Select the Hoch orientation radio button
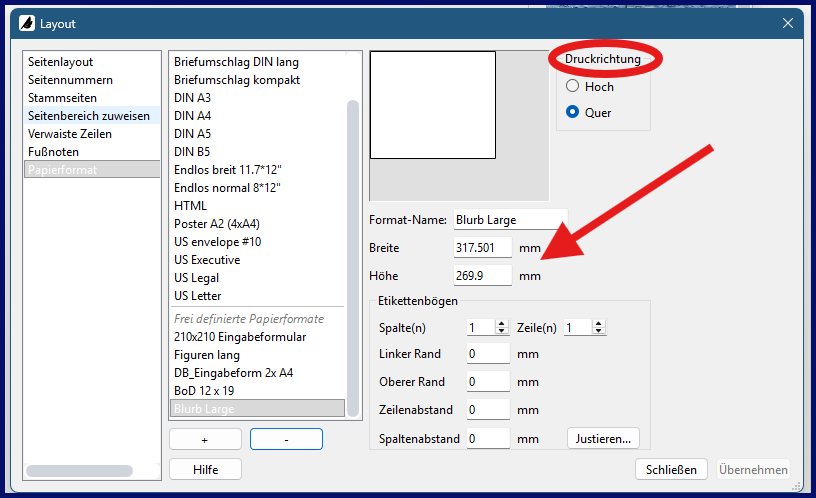 click(572, 87)
